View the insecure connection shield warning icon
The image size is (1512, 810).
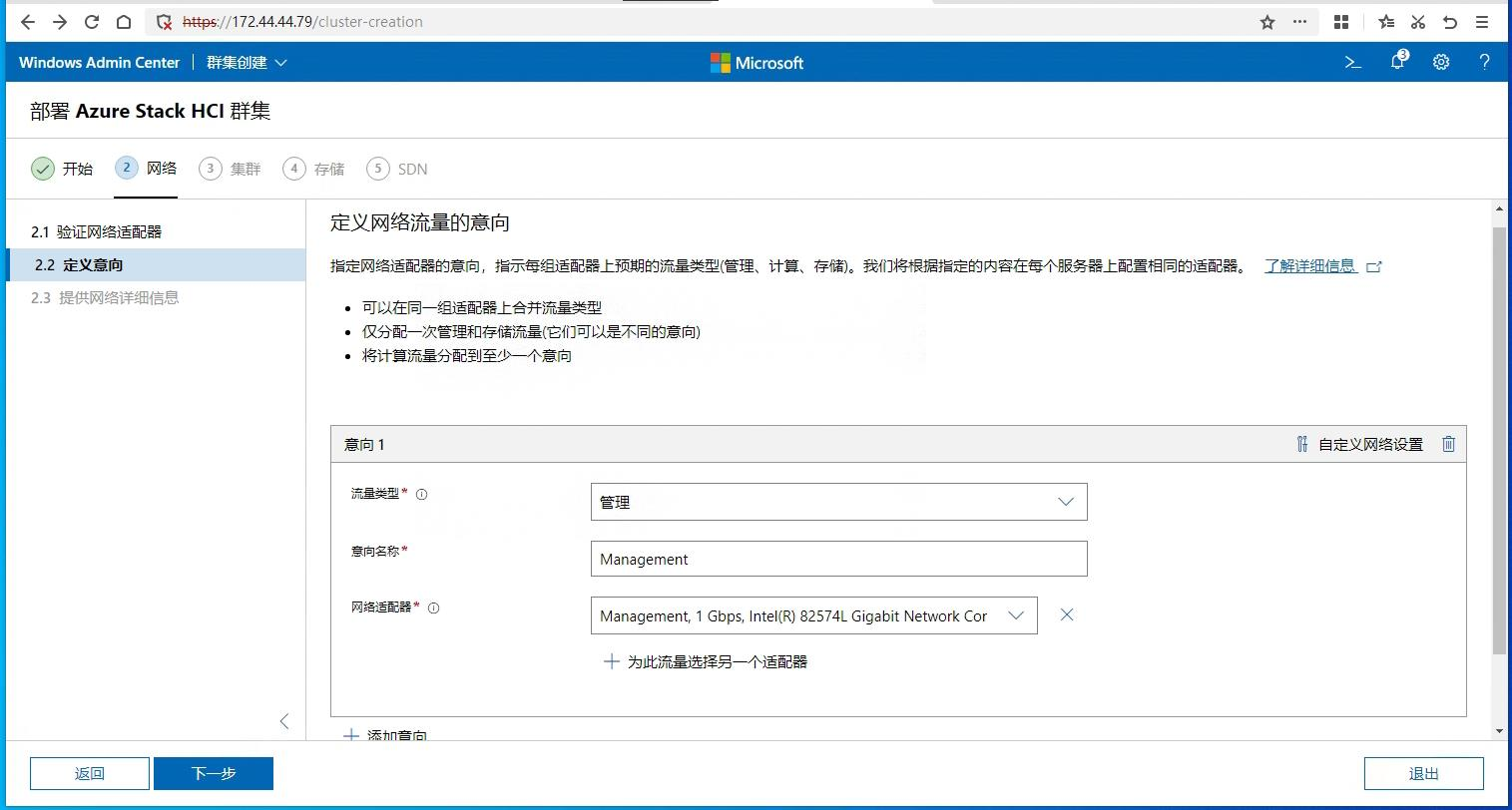166,22
